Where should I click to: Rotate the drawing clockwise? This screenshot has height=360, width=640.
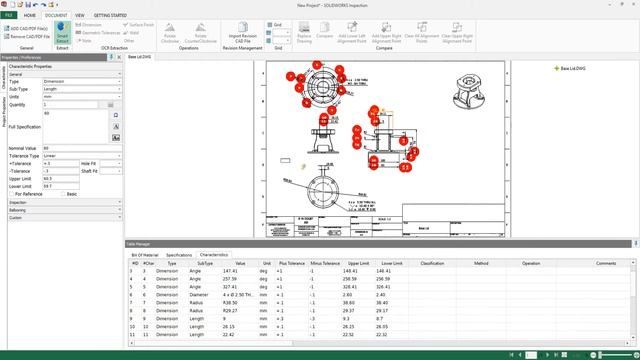tap(170, 33)
